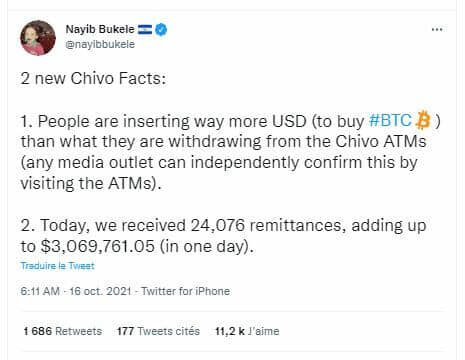This screenshot has width=465, height=360.
Task: Click the 'visiting the ATMs' text line
Action: click(x=91, y=183)
